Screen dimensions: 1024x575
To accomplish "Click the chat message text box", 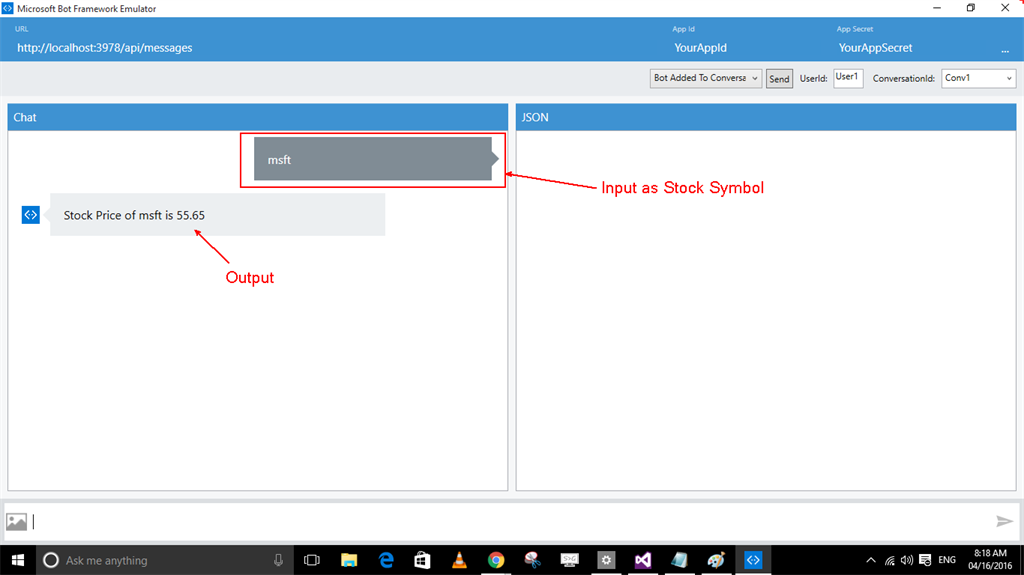I will [509, 521].
